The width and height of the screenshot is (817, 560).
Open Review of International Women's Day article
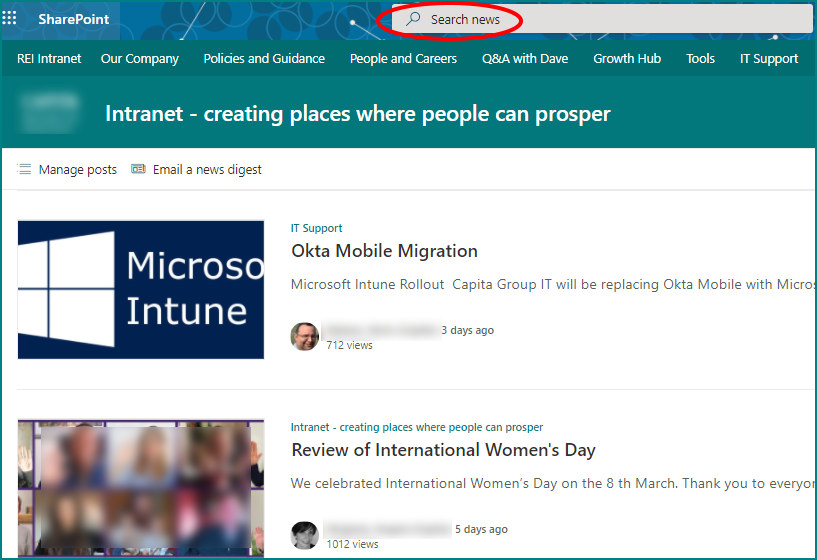[x=443, y=450]
